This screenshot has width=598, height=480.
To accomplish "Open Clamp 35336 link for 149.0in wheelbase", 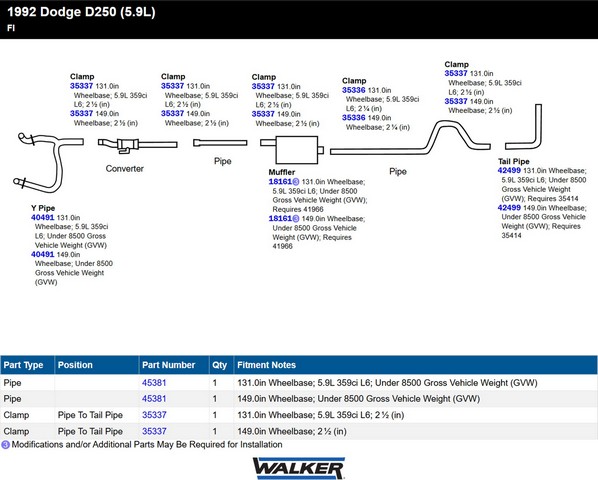I will pyautogui.click(x=354, y=117).
